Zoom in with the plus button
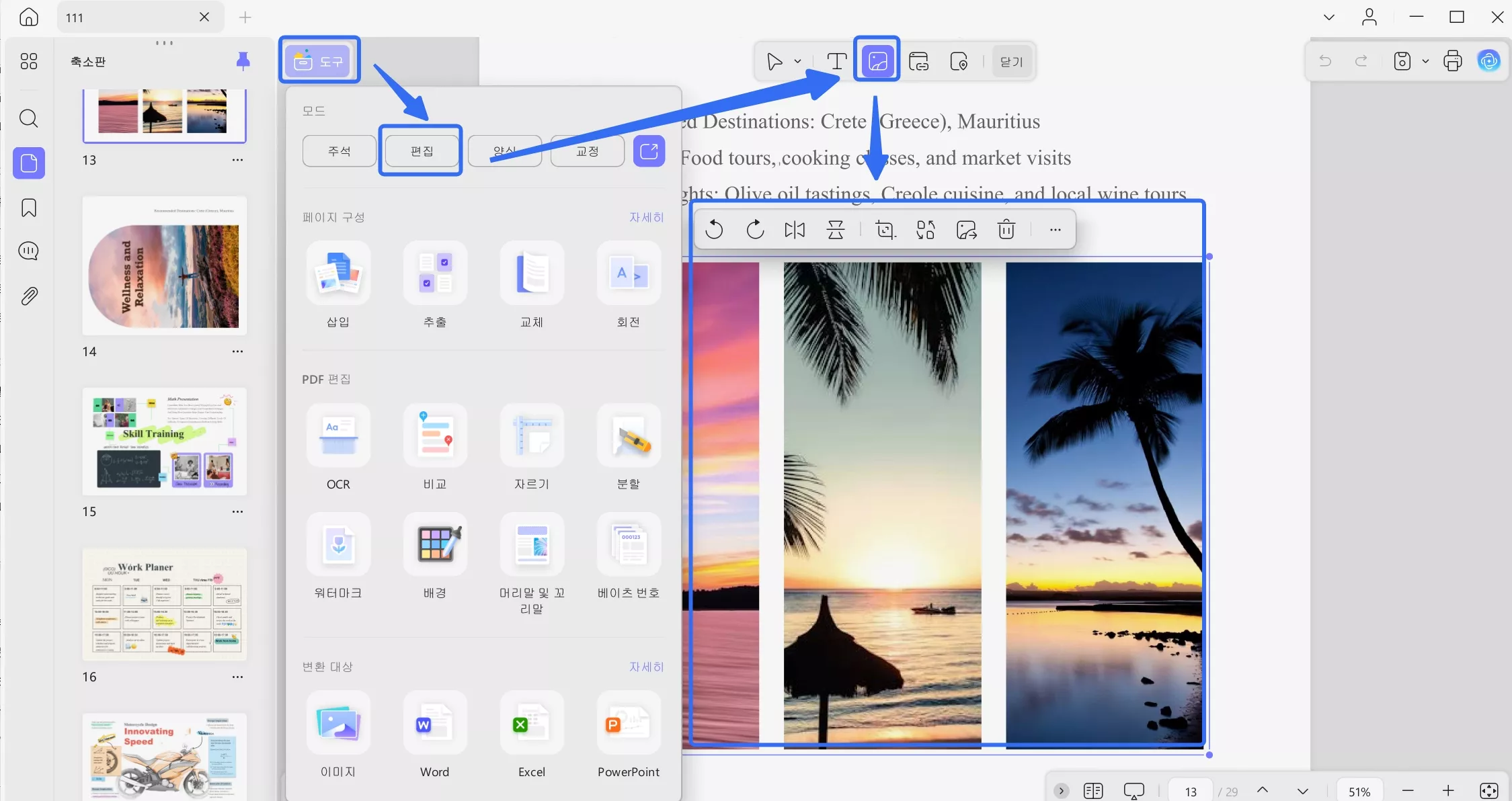Image resolution: width=1512 pixels, height=801 pixels. click(1448, 791)
